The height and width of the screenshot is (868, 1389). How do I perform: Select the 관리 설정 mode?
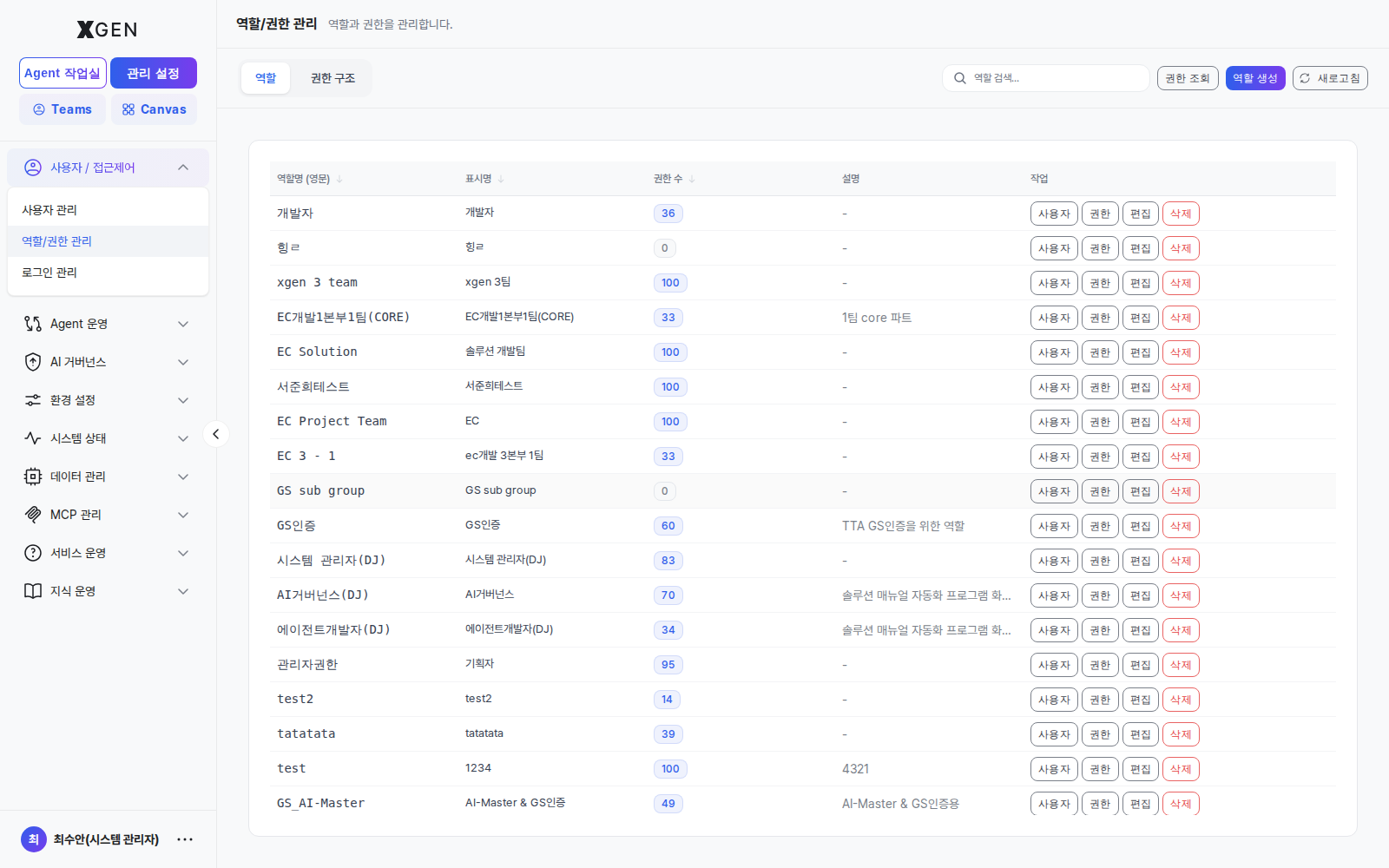(154, 73)
